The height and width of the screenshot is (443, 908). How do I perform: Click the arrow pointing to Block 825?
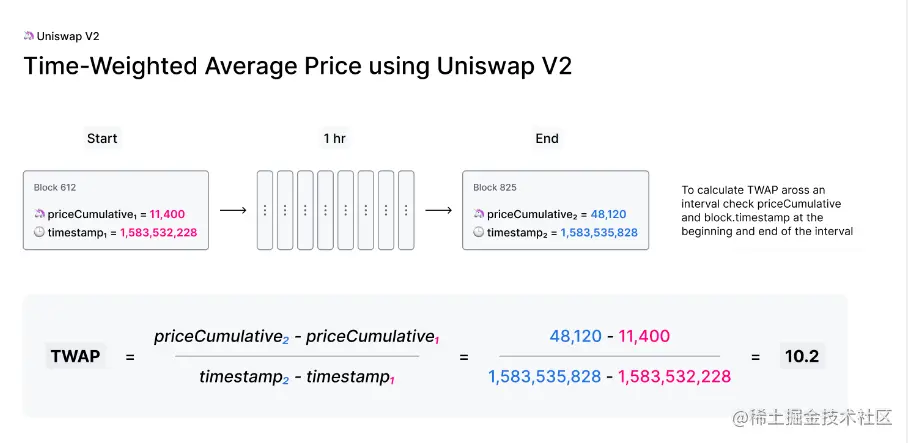438,210
